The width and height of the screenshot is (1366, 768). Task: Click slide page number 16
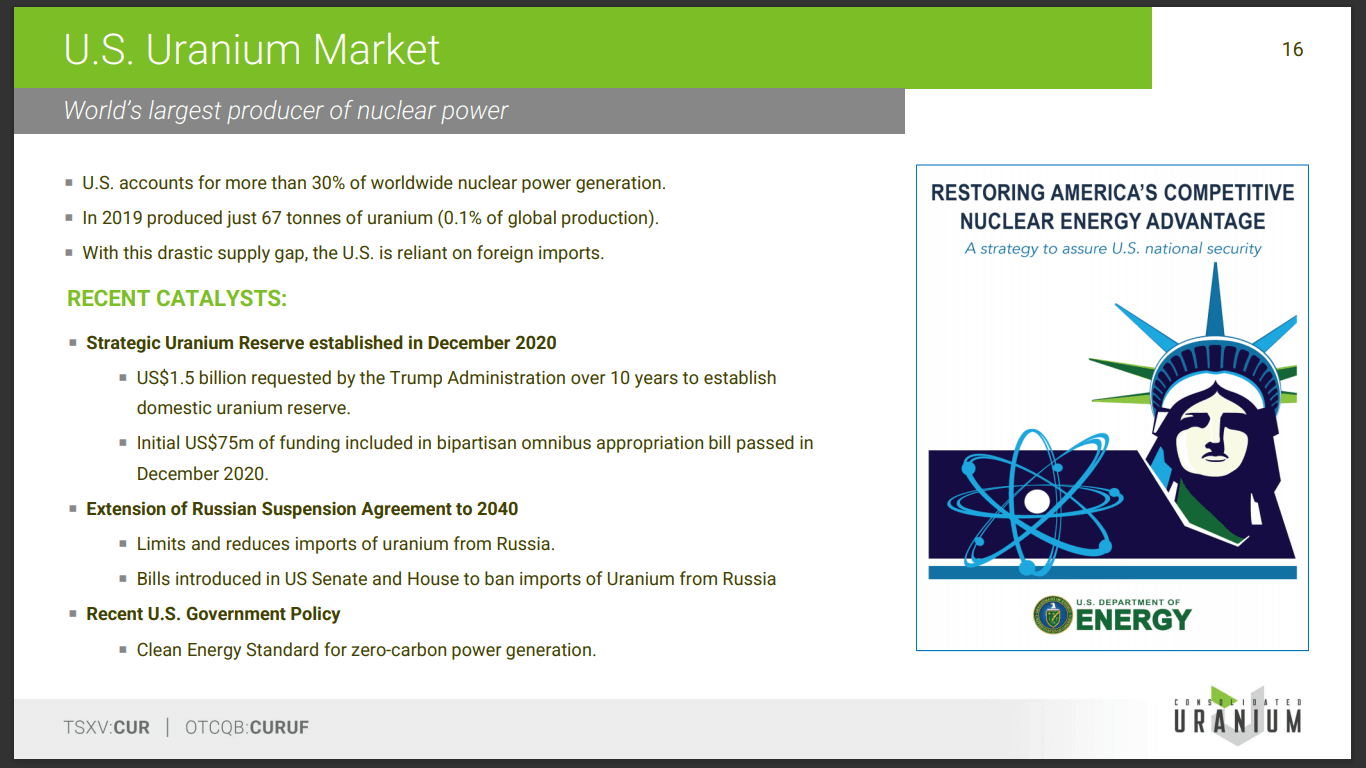pyautogui.click(x=1292, y=49)
